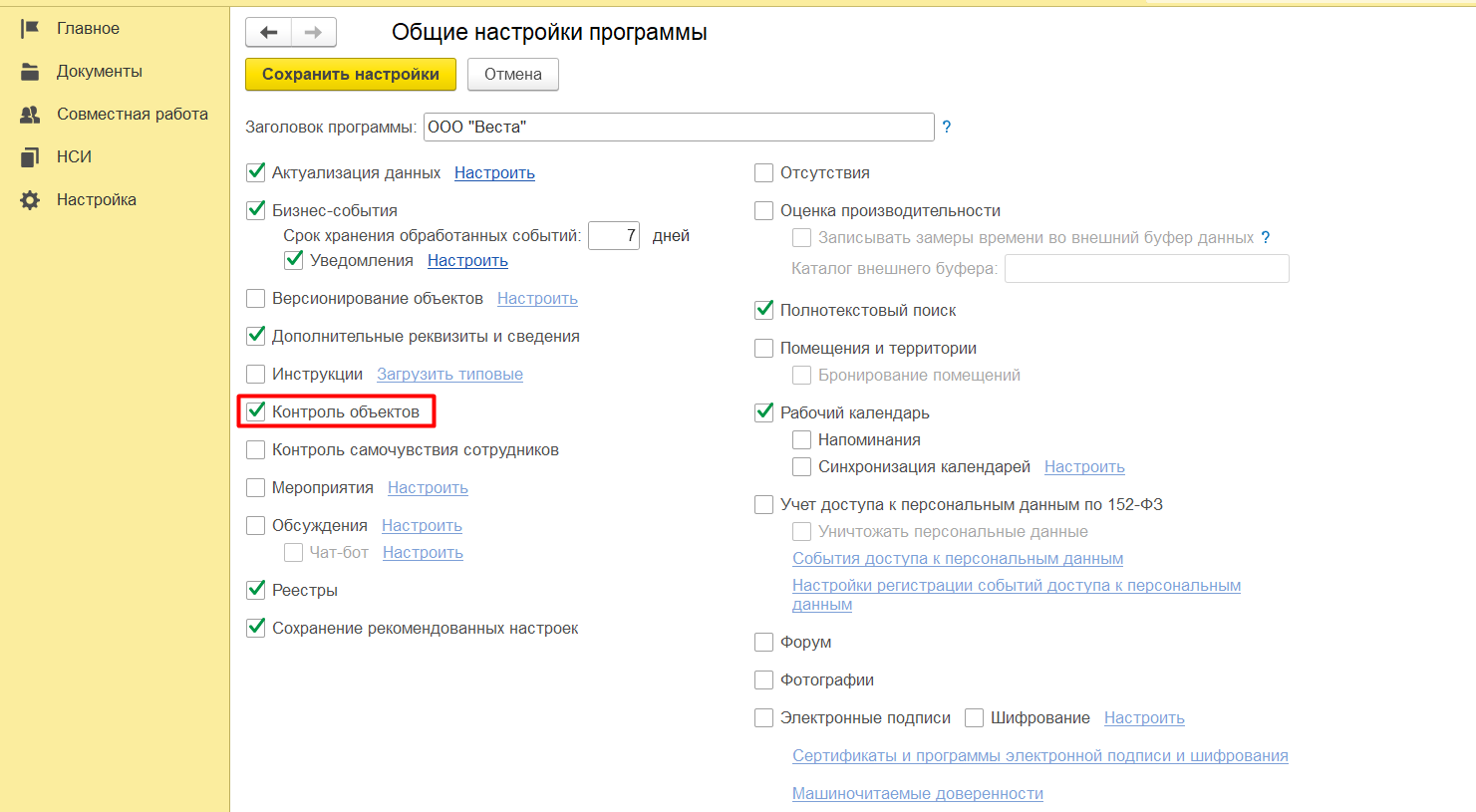Click the help question mark beside Заголовок программы
The width and height of the screenshot is (1476, 812).
(947, 127)
